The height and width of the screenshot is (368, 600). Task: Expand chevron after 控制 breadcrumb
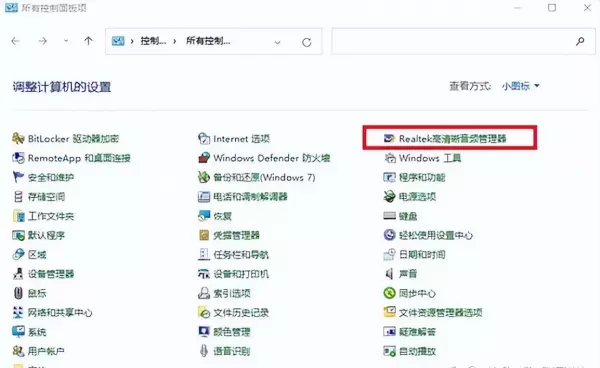point(174,41)
